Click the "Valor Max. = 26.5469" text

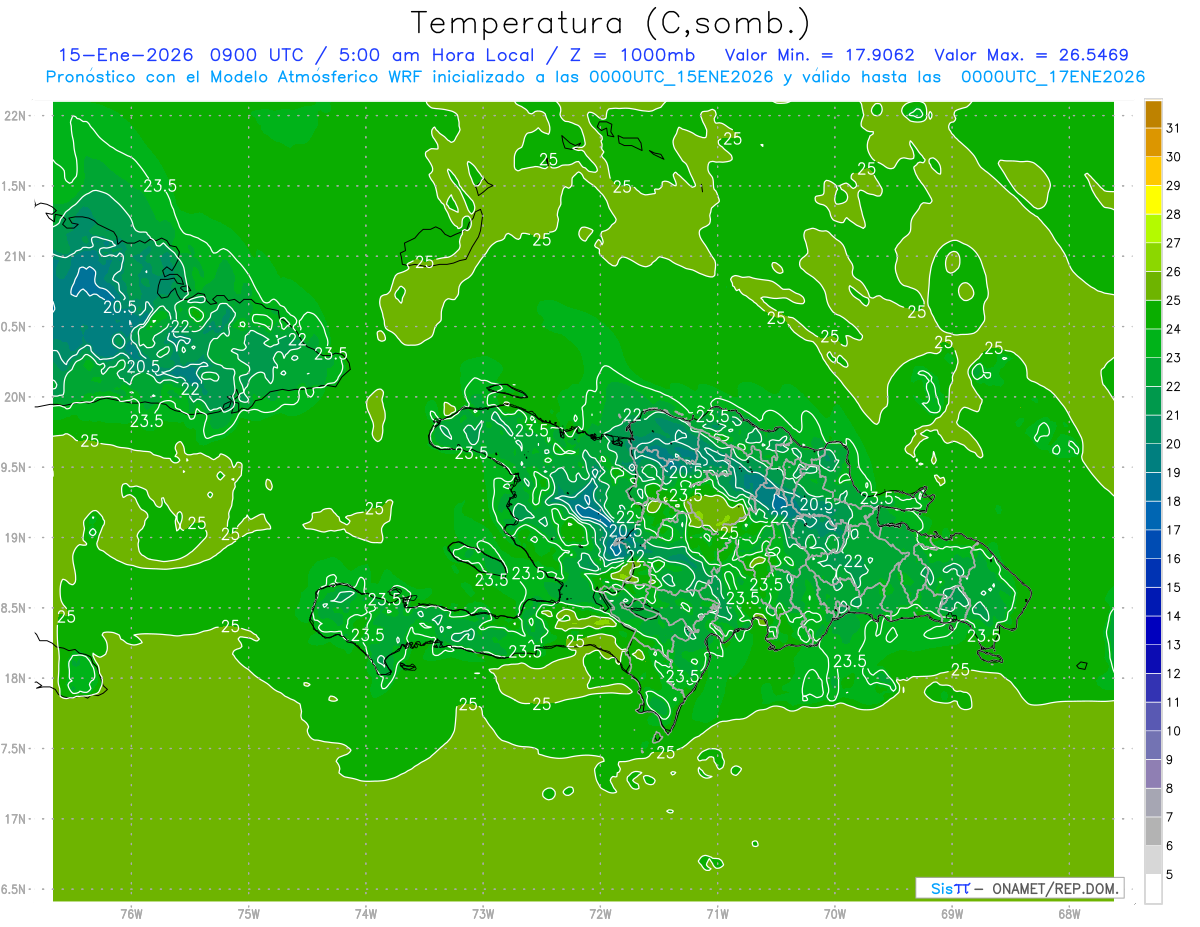[x=1030, y=55]
